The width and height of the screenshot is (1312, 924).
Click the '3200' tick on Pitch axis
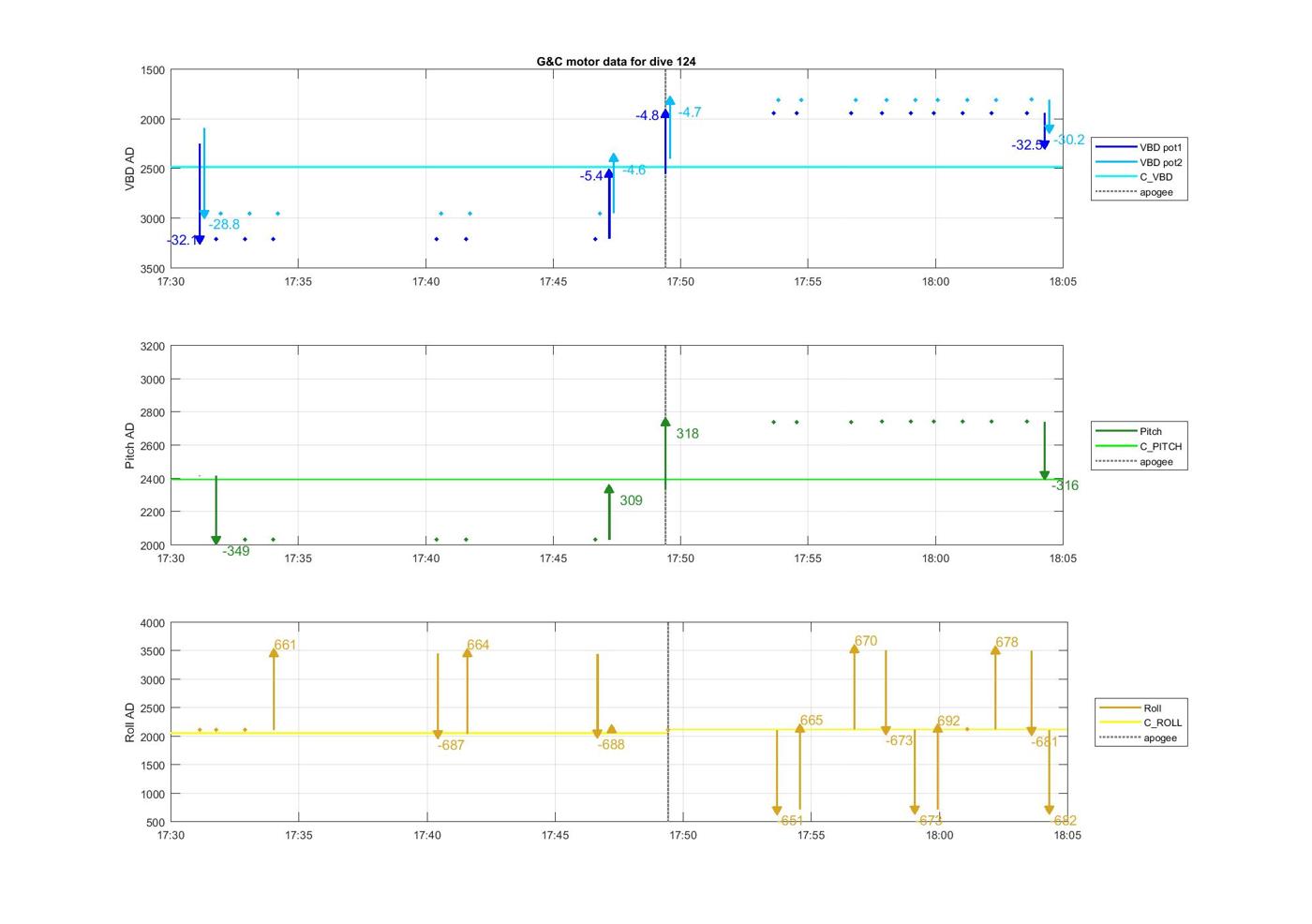(153, 347)
